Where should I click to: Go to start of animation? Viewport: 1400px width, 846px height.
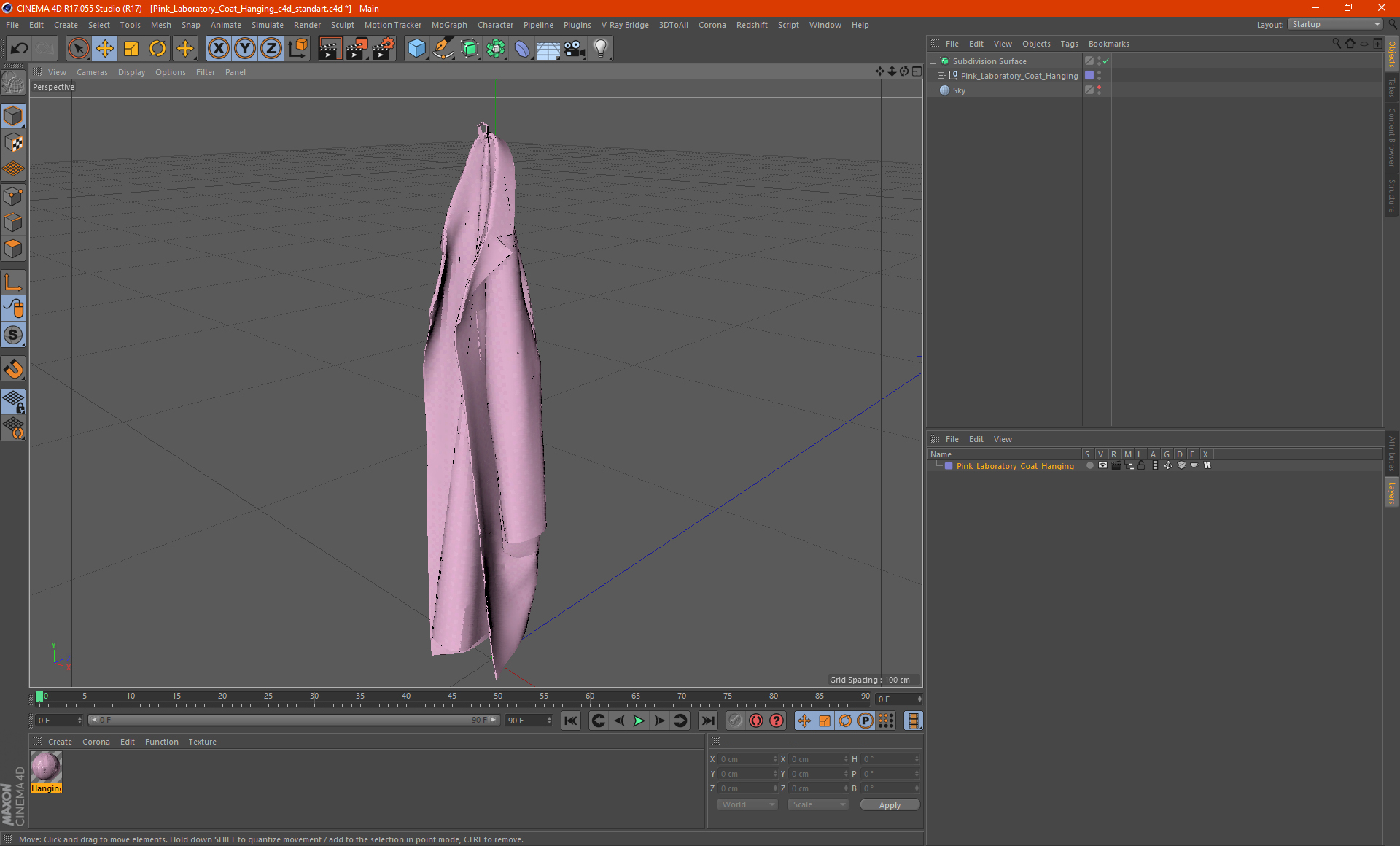571,721
